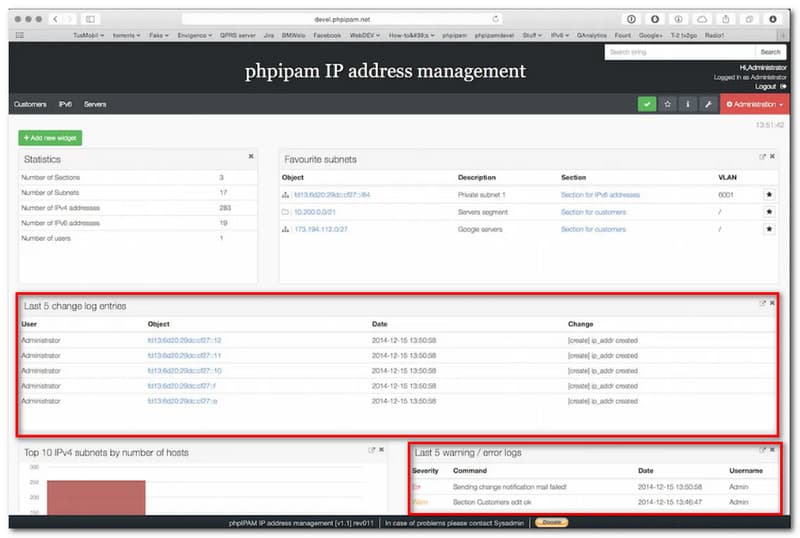This screenshot has height=538, width=800.
Task: Open subnet 10.200.0.0/21 link
Action: (x=314, y=212)
